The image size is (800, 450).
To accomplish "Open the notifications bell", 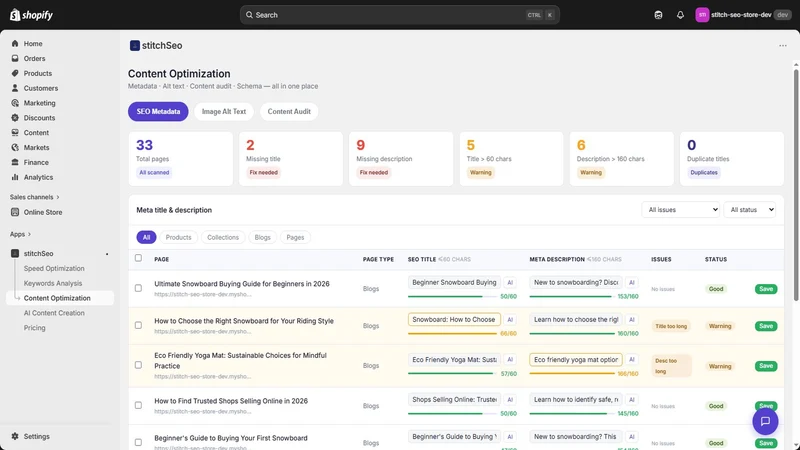I will coord(680,15).
